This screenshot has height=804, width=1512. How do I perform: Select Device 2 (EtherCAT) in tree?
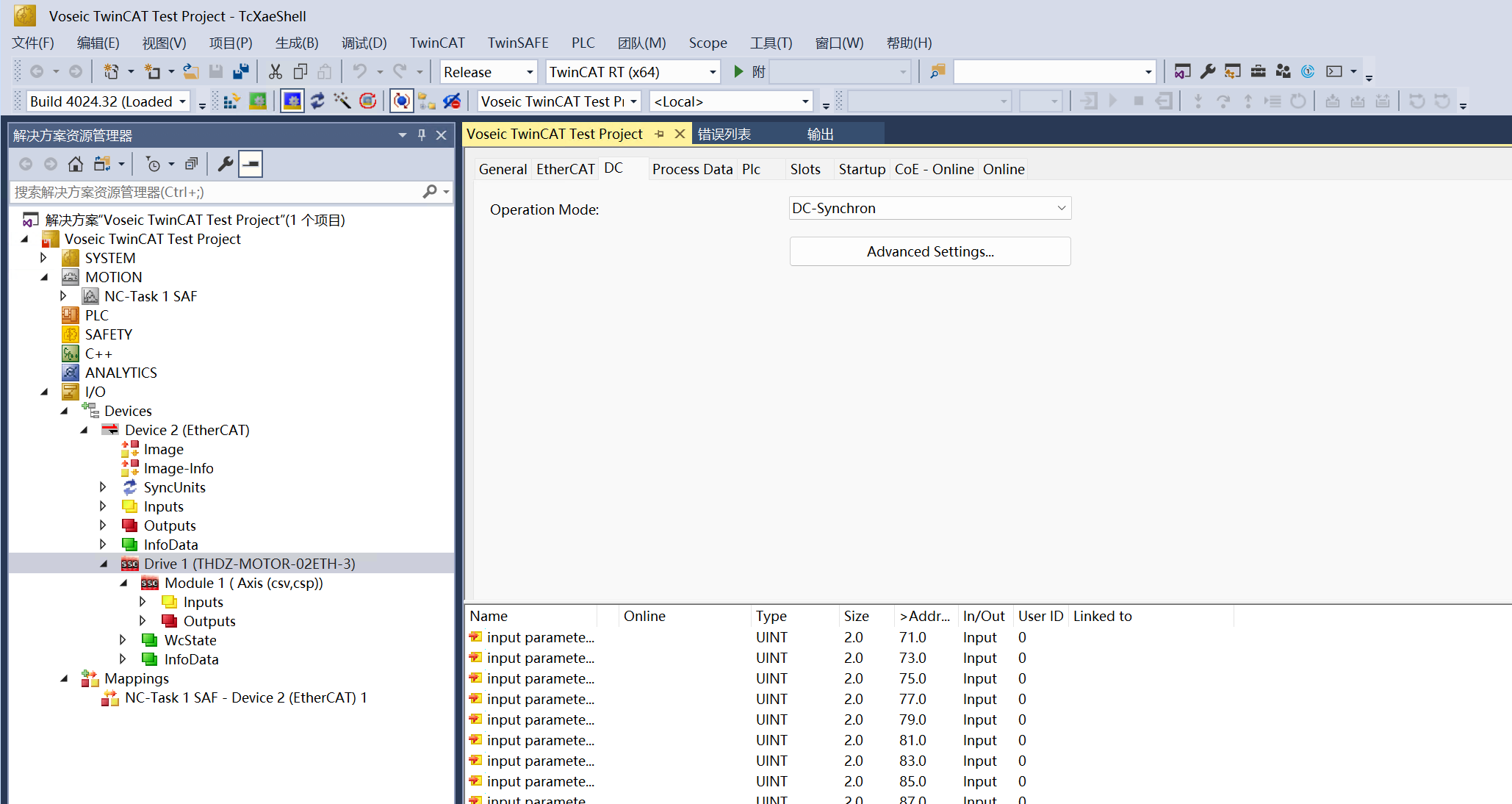coord(187,430)
